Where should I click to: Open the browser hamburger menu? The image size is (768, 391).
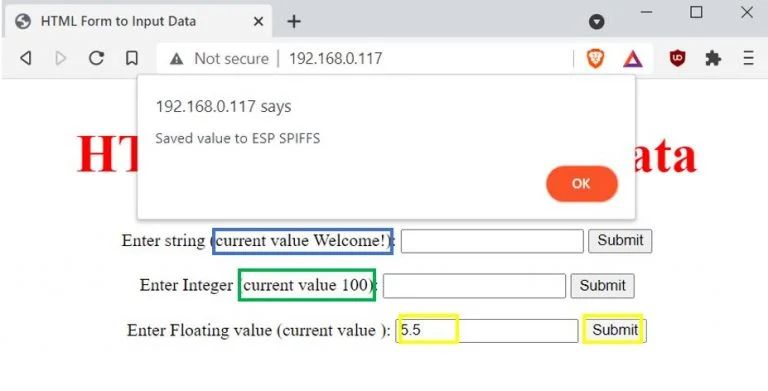pos(748,58)
